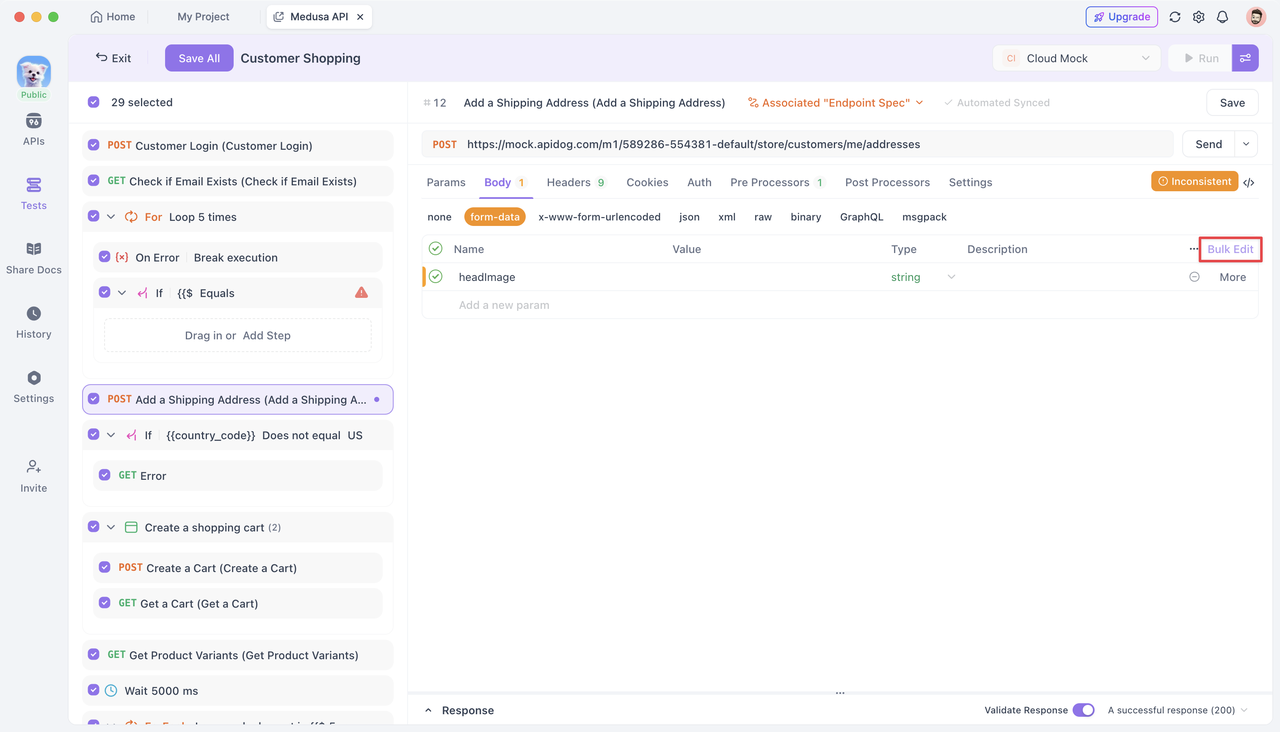Screen dimensions: 1280x732
Task: Open the Settings sidebar section
Action: (33, 386)
